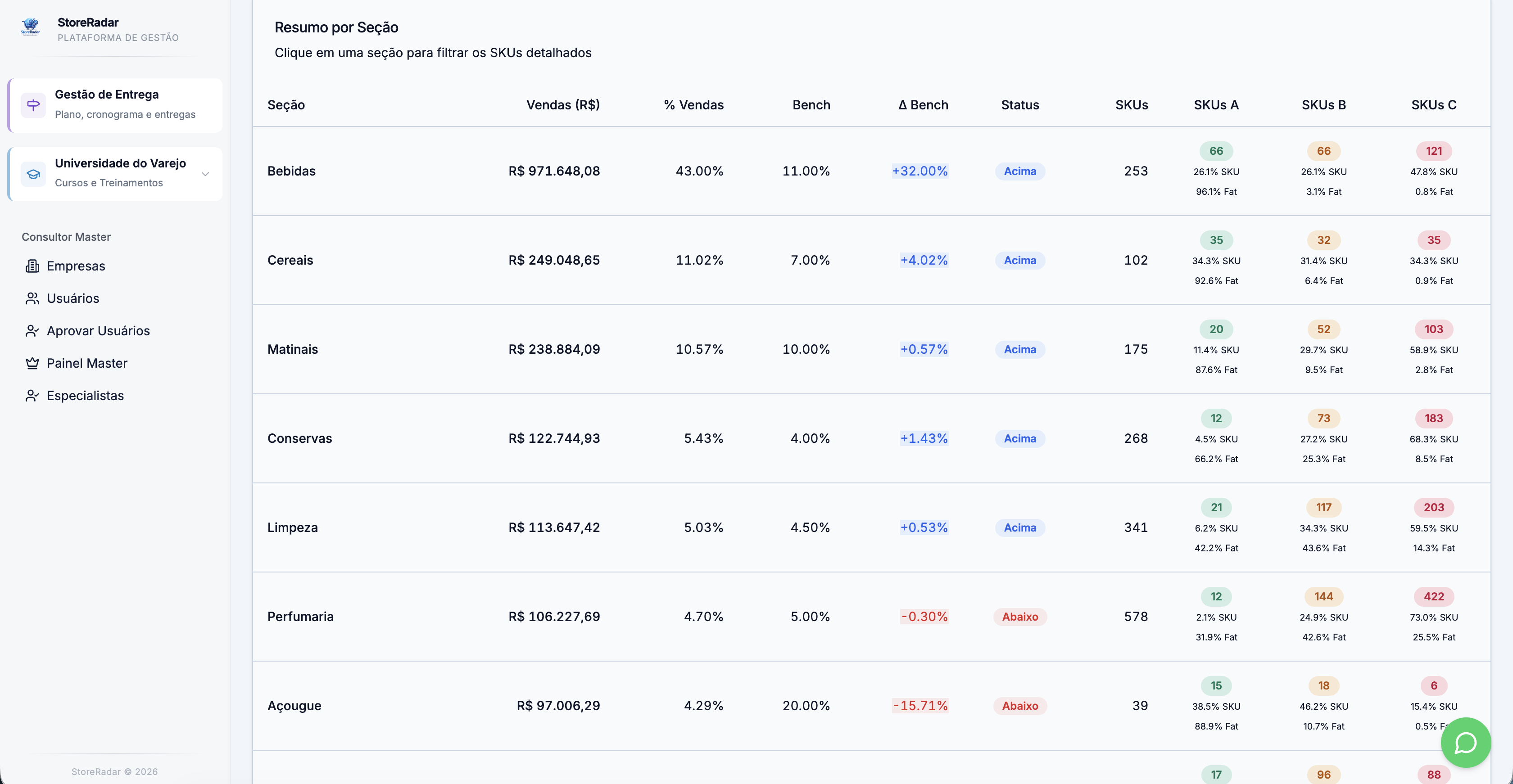The height and width of the screenshot is (784, 1513).
Task: Click the Status column header
Action: [1019, 105]
